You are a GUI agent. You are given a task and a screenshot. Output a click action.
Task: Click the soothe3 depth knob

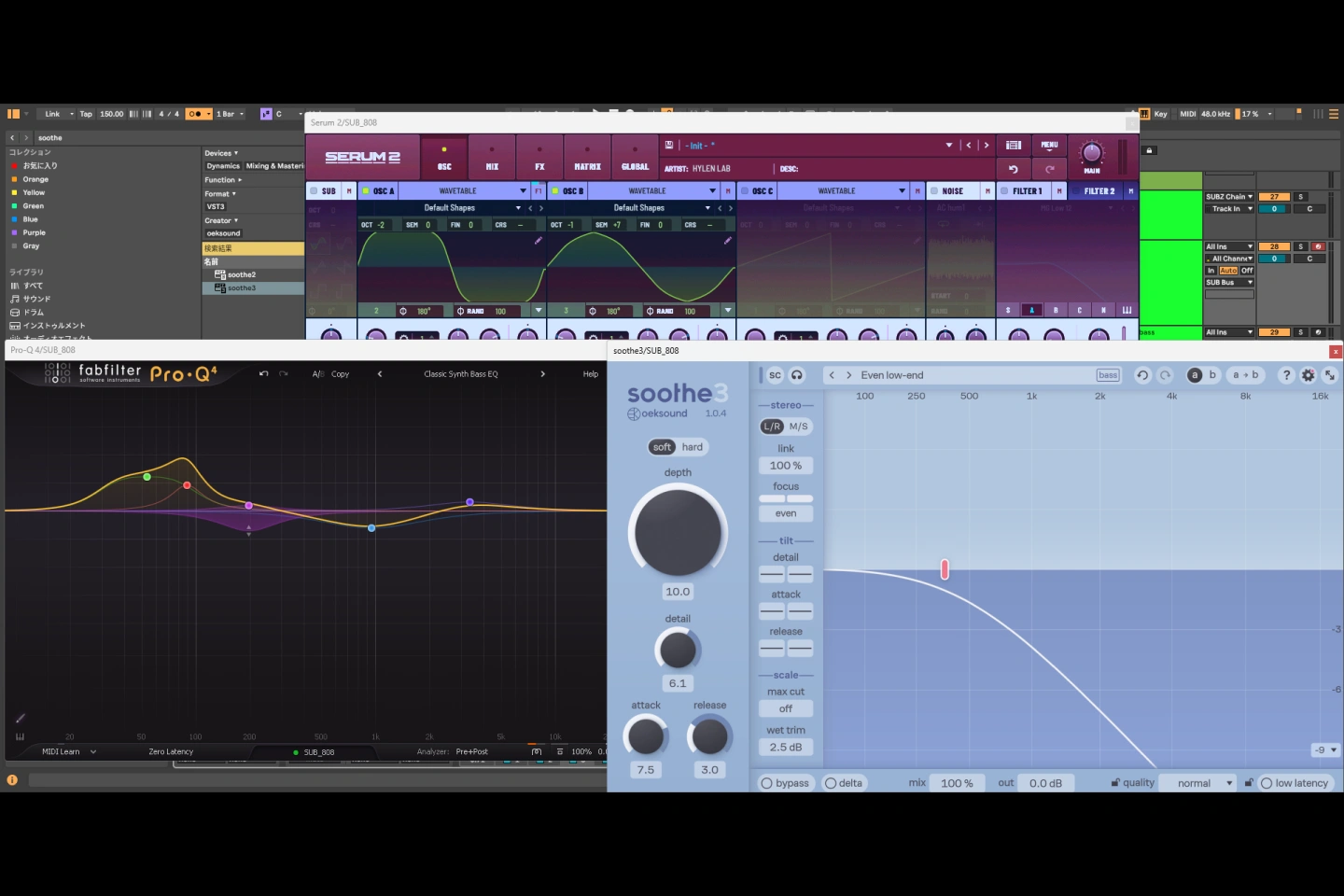pos(678,532)
